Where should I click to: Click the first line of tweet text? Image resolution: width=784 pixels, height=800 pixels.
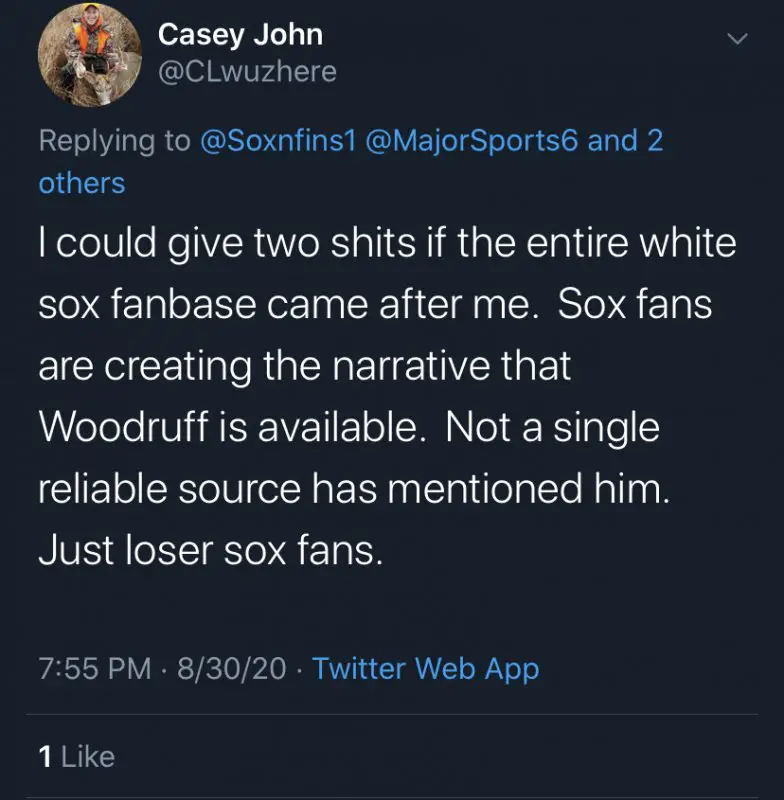[387, 244]
